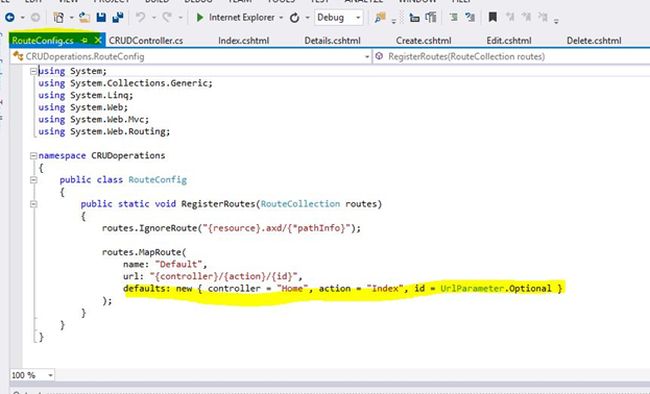Uncomment selected lines icon
The width and height of the screenshot is (650, 394).
point(470,17)
